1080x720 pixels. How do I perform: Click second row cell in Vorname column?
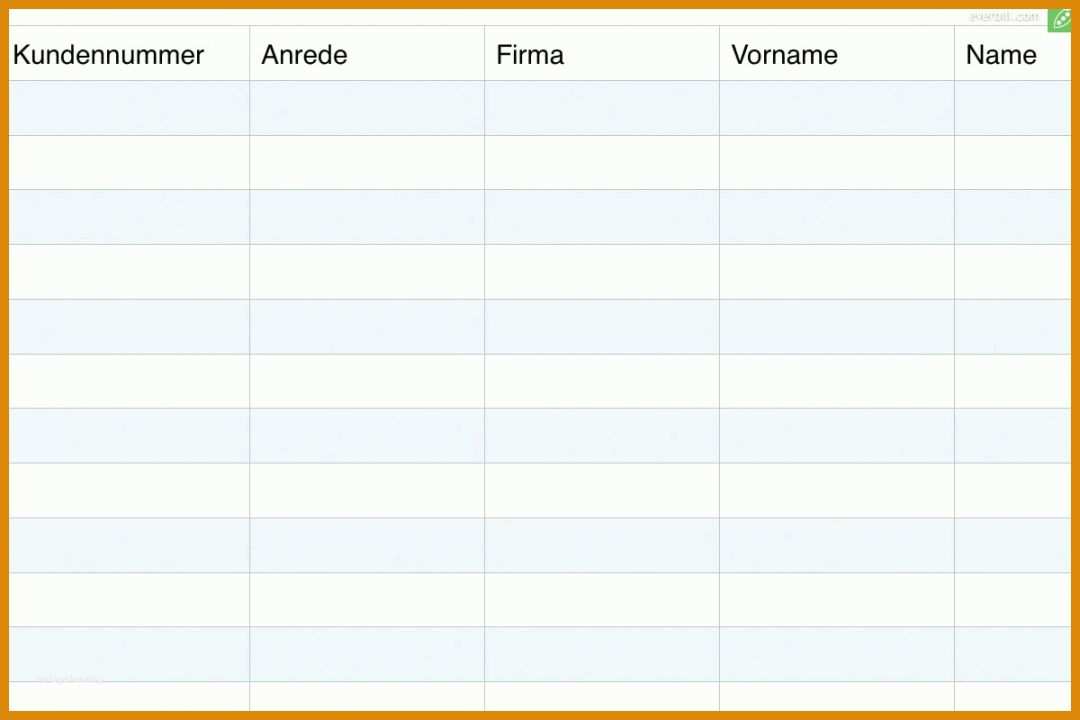click(x=837, y=163)
